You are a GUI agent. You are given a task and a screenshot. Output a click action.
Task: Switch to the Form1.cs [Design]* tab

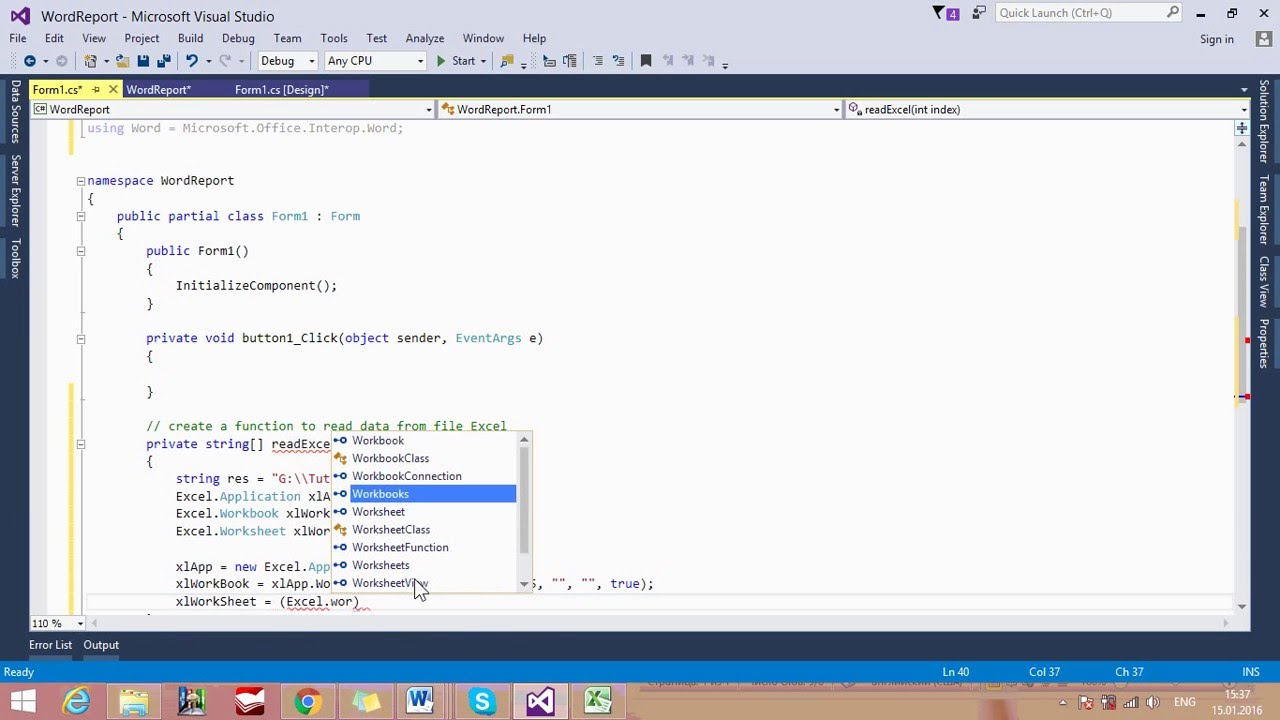tap(282, 90)
